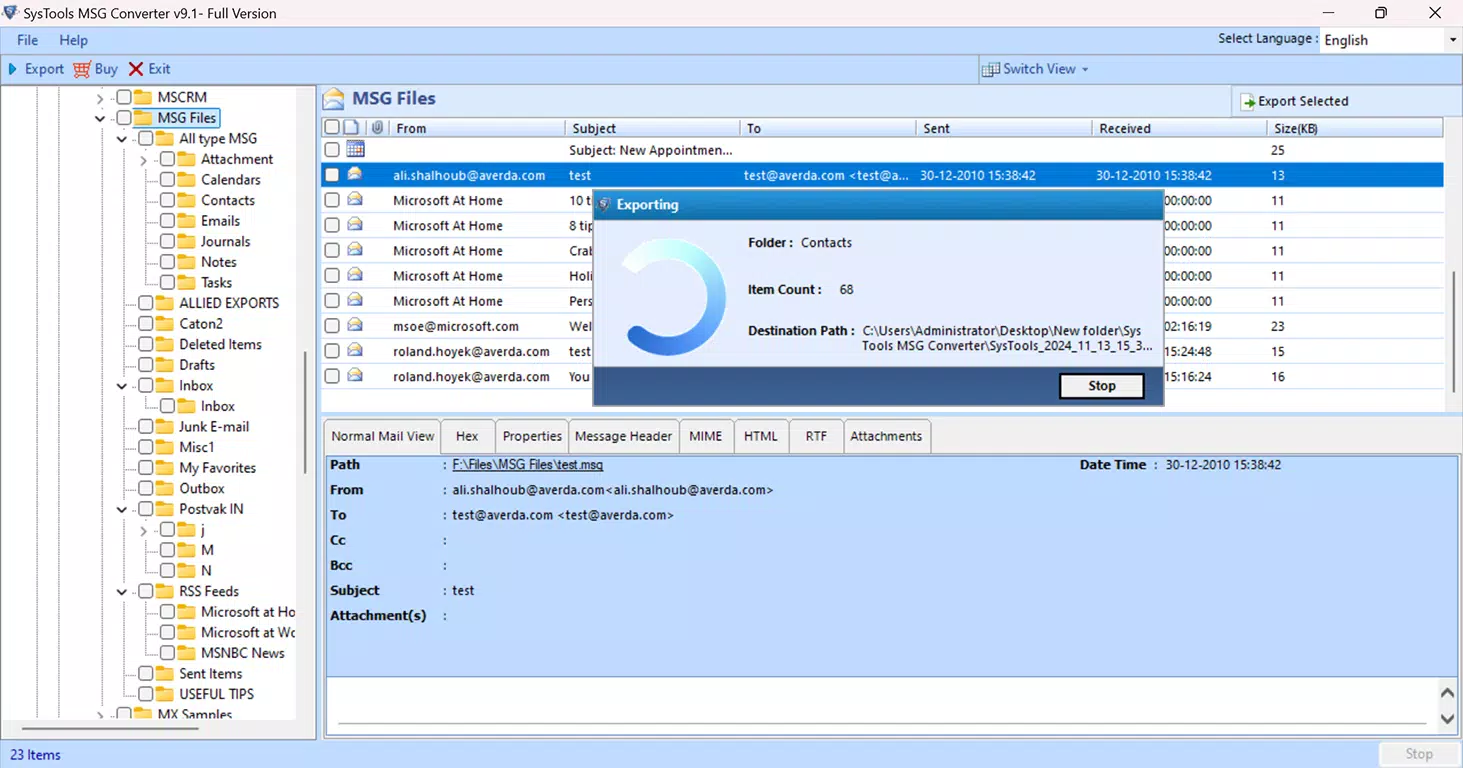Switch to the Attachments tab
Viewport: 1463px width, 768px height.
tap(886, 436)
